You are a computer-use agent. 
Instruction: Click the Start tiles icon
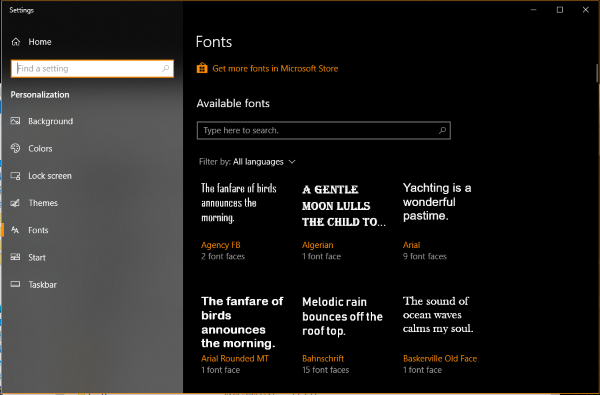[15, 257]
